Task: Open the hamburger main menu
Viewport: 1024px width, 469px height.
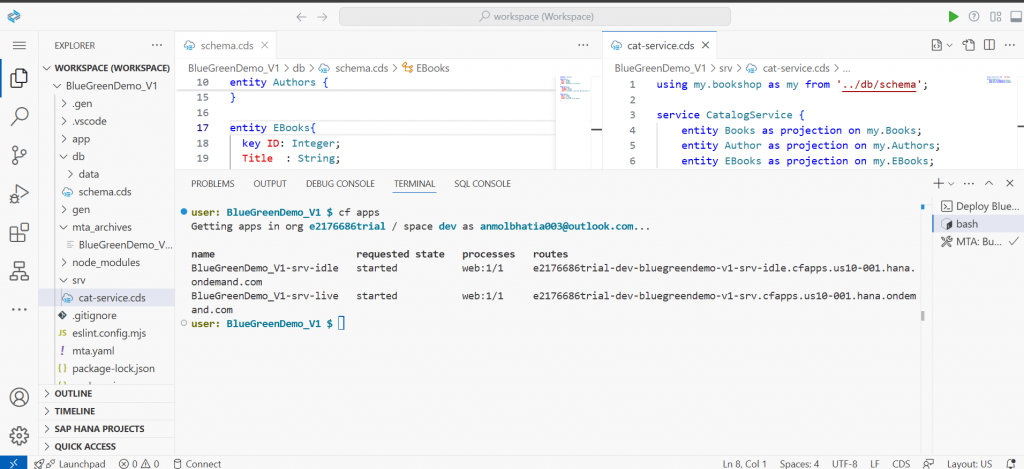Action: [20, 45]
